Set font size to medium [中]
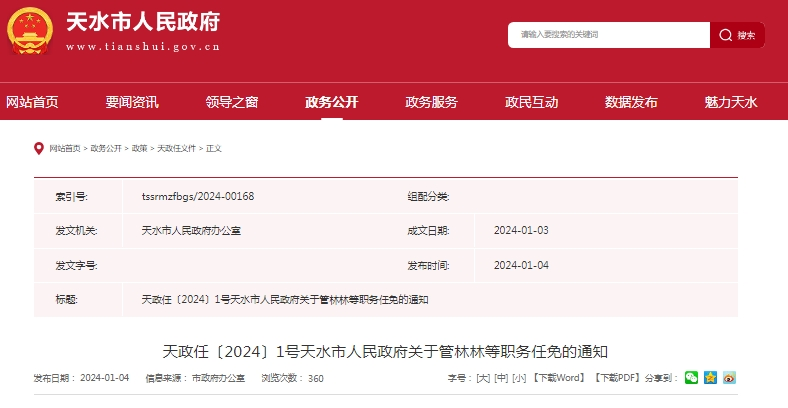 pyautogui.click(x=501, y=378)
